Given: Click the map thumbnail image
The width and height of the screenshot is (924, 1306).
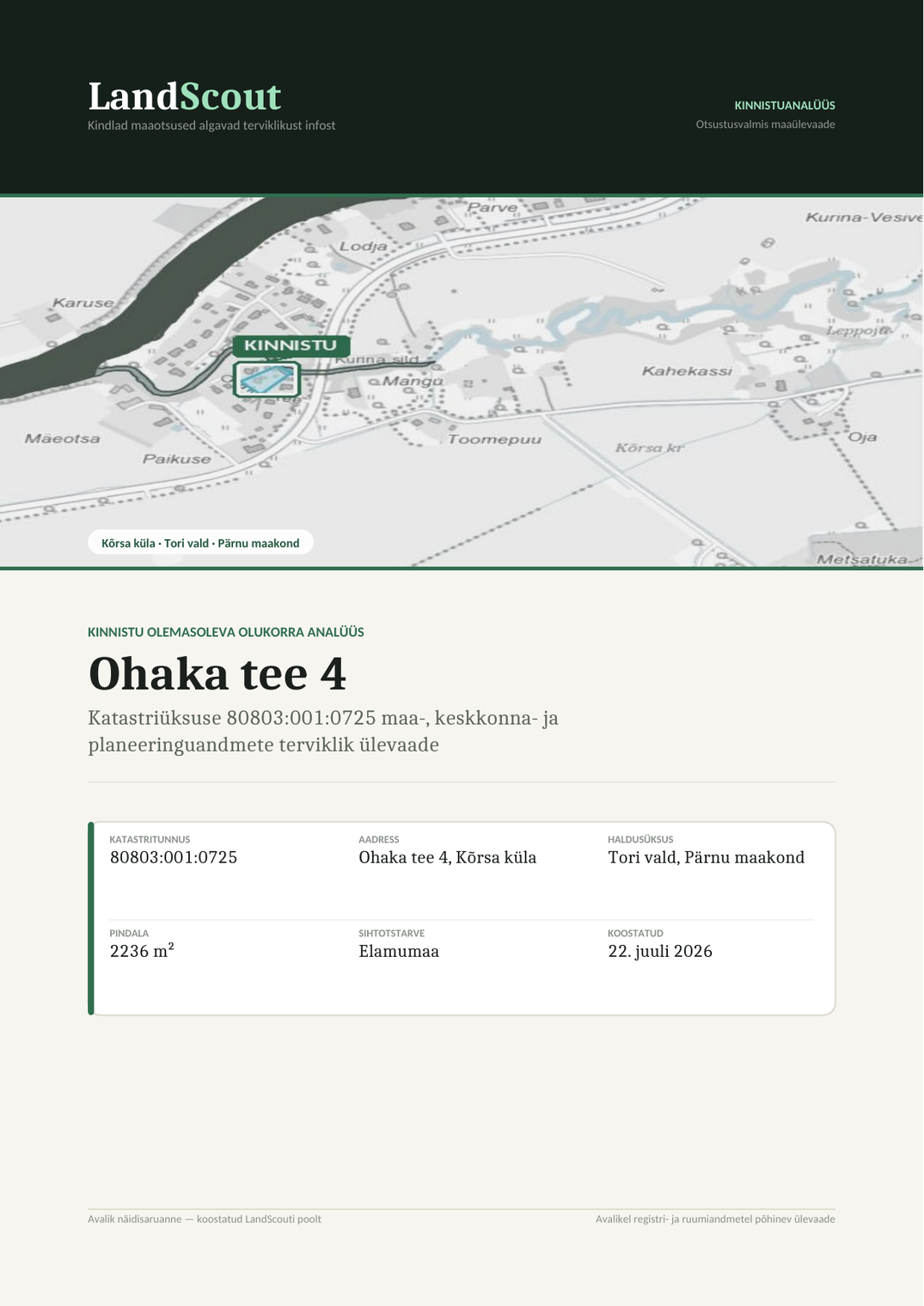Looking at the screenshot, I should point(462,383).
